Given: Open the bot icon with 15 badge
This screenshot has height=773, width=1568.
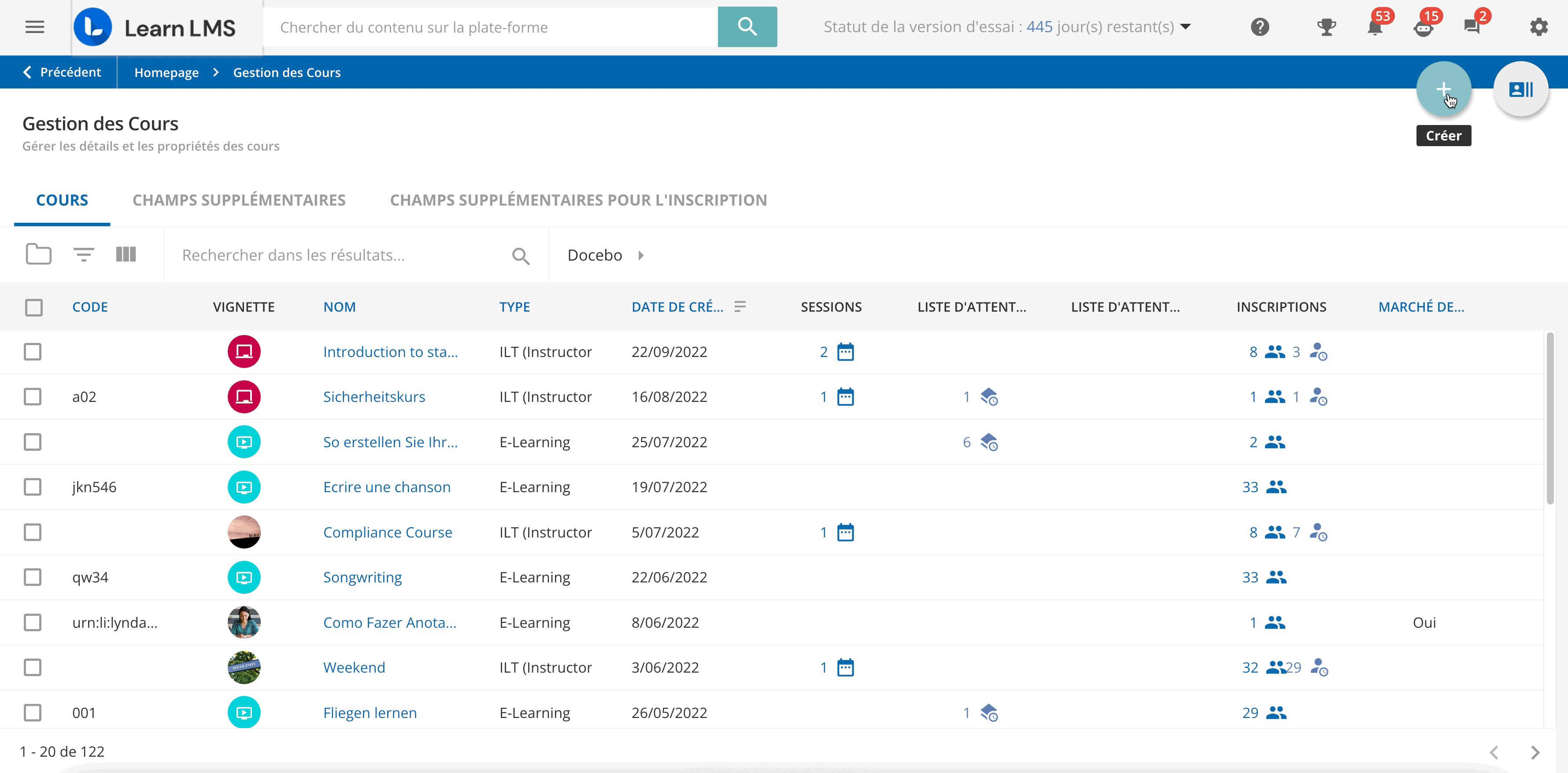Looking at the screenshot, I should tap(1423, 28).
